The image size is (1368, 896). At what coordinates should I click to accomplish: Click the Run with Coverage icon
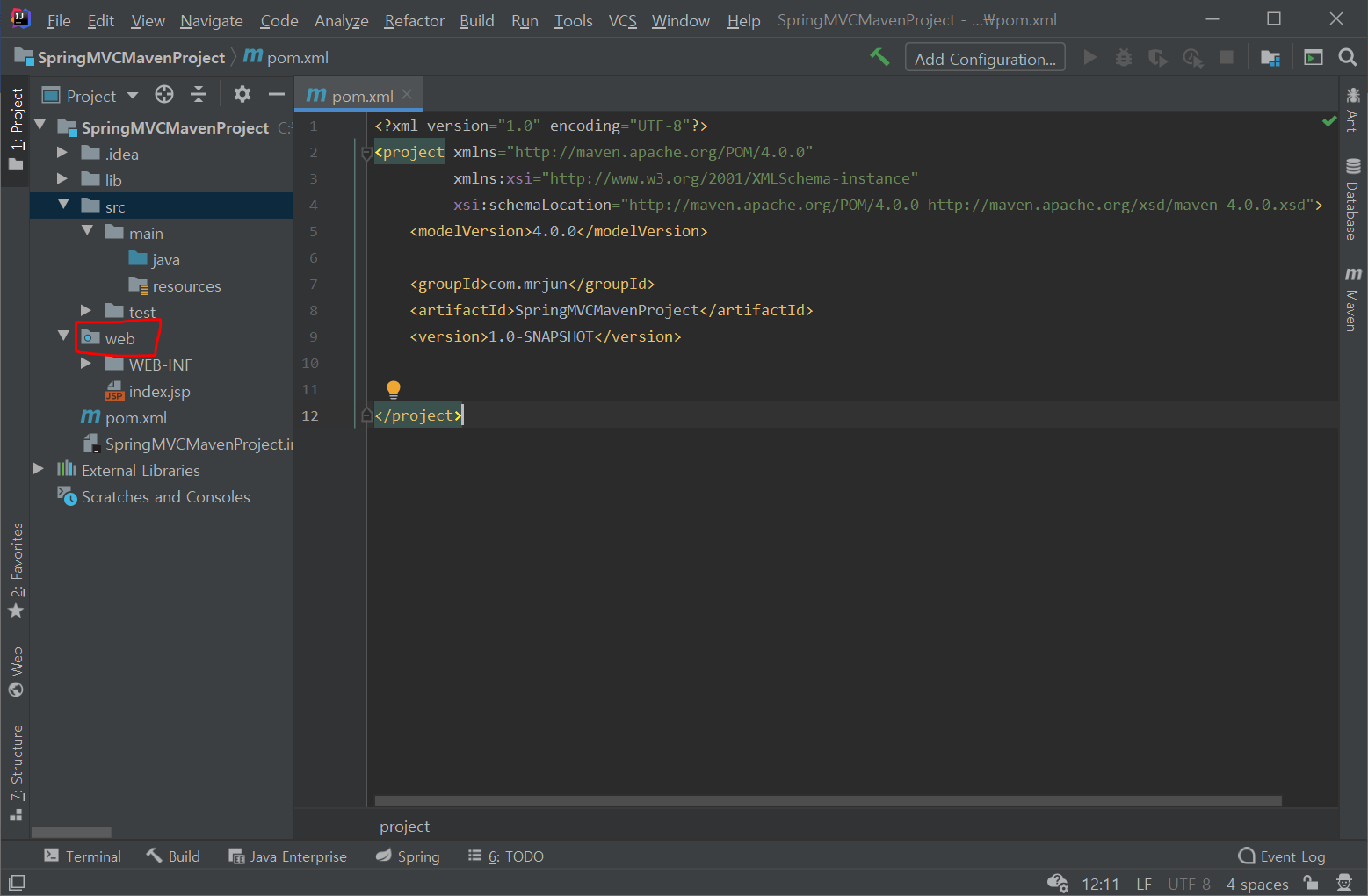(1158, 57)
